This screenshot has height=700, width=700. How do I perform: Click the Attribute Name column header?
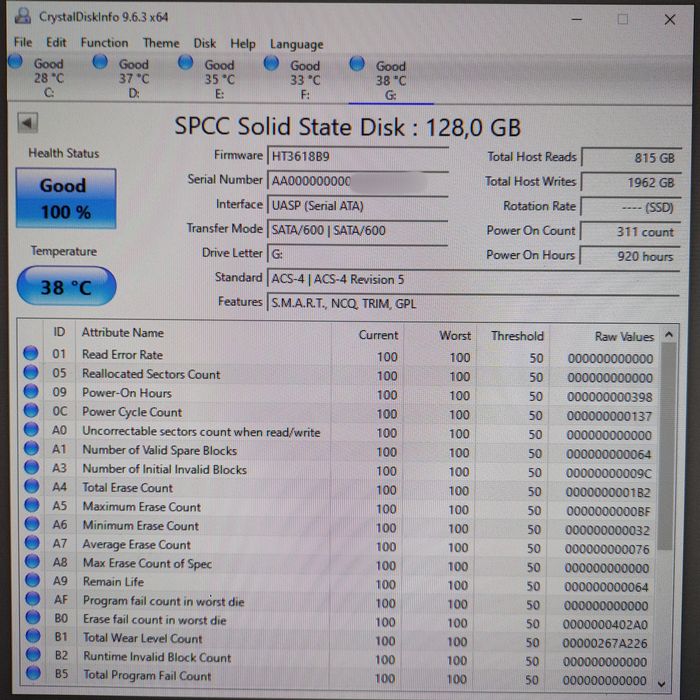(x=122, y=333)
